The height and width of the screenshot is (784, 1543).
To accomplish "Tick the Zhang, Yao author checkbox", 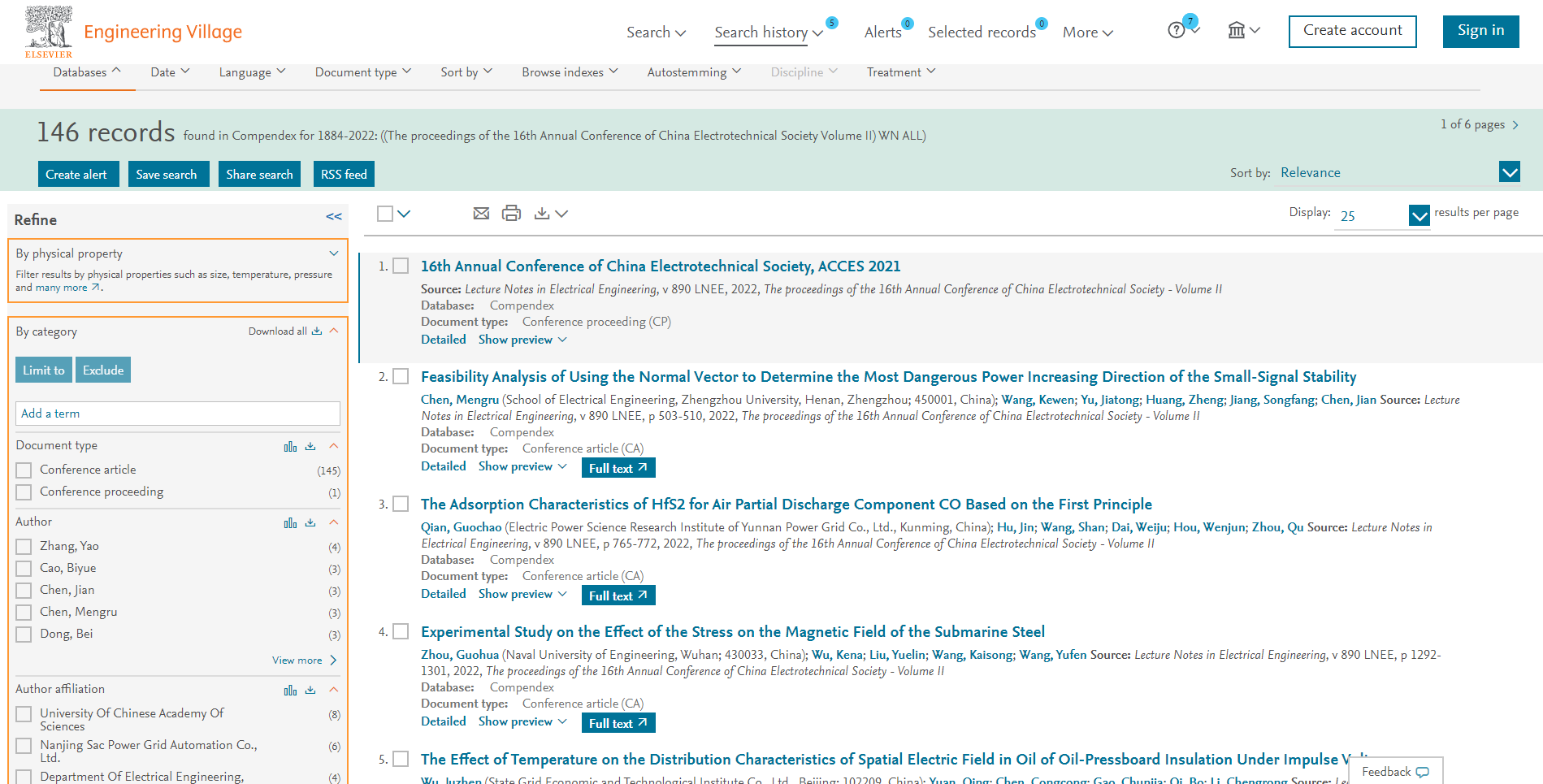I will pyautogui.click(x=24, y=547).
